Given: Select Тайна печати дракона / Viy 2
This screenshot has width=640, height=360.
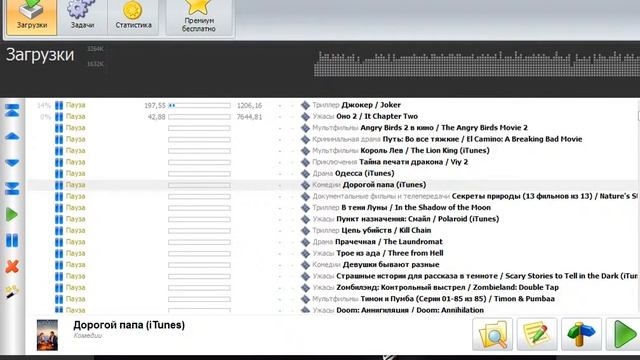Looking at the screenshot, I should click(x=413, y=162).
